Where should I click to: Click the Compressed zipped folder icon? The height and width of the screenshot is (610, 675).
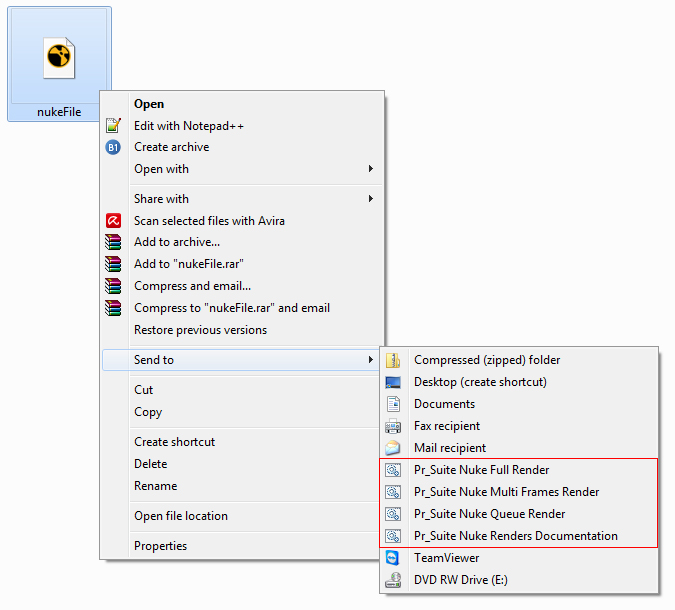393,360
